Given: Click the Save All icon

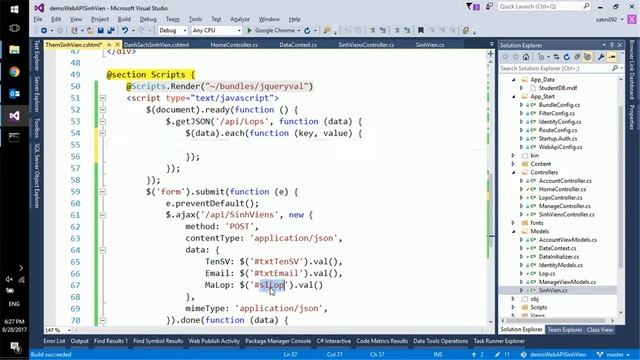Looking at the screenshot, I should point(111,31).
